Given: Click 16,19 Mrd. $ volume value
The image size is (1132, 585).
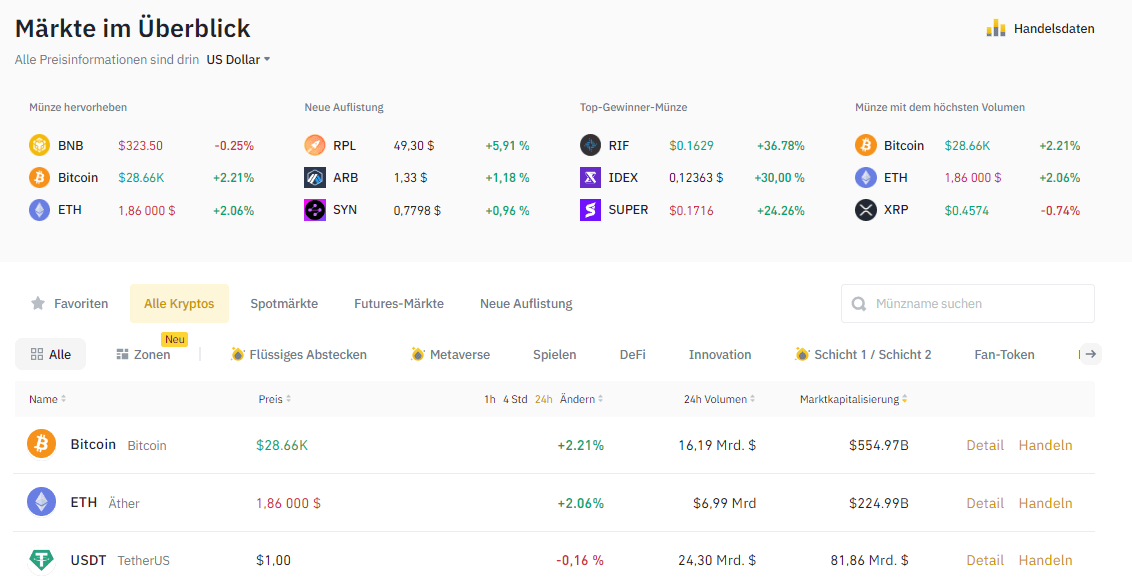Looking at the screenshot, I should 717,445.
